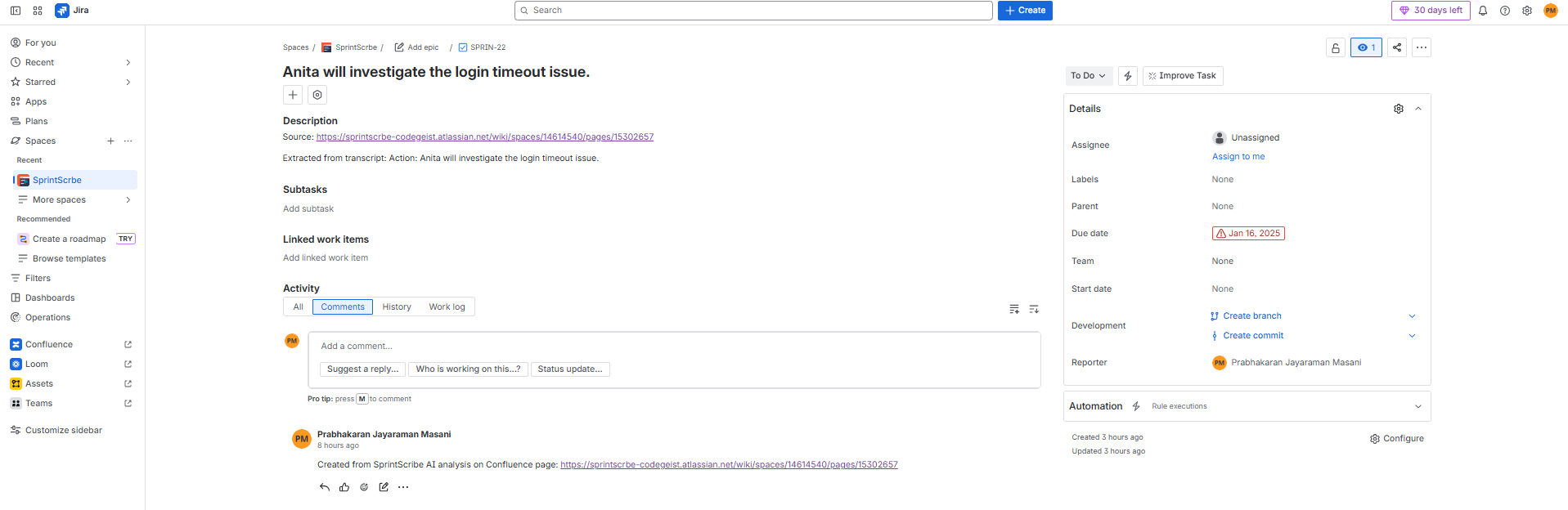Expand More spaces chevron

[x=128, y=199]
